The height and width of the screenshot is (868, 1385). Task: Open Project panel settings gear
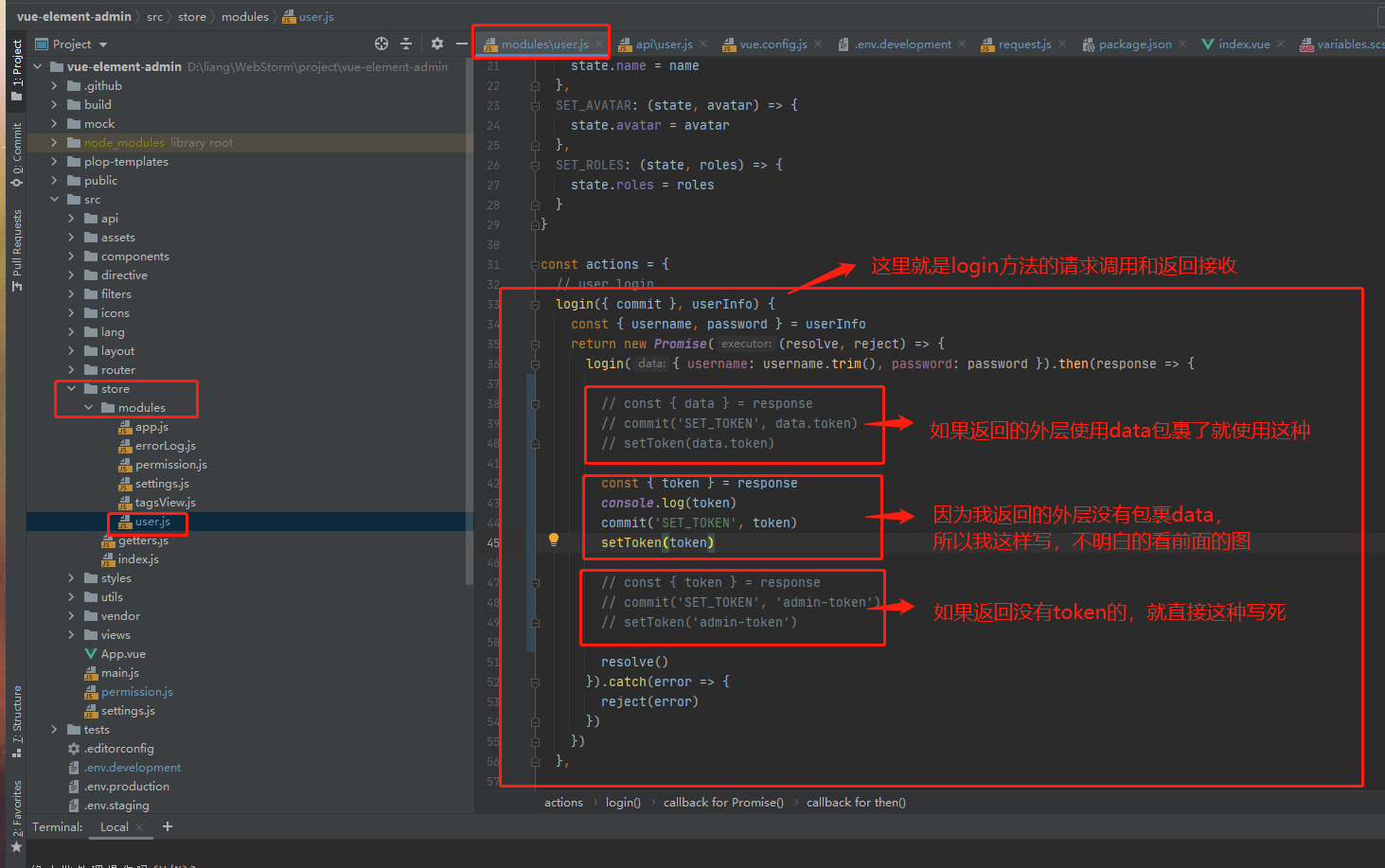tap(436, 44)
